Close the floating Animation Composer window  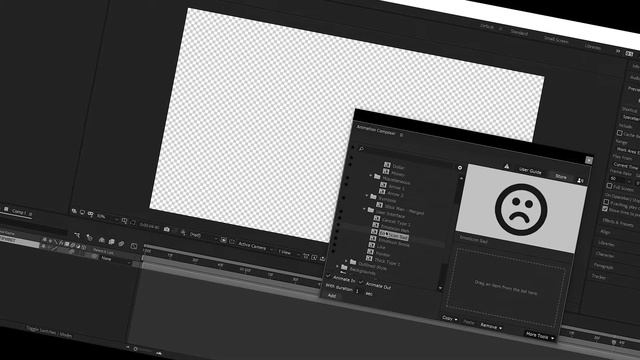(589, 160)
